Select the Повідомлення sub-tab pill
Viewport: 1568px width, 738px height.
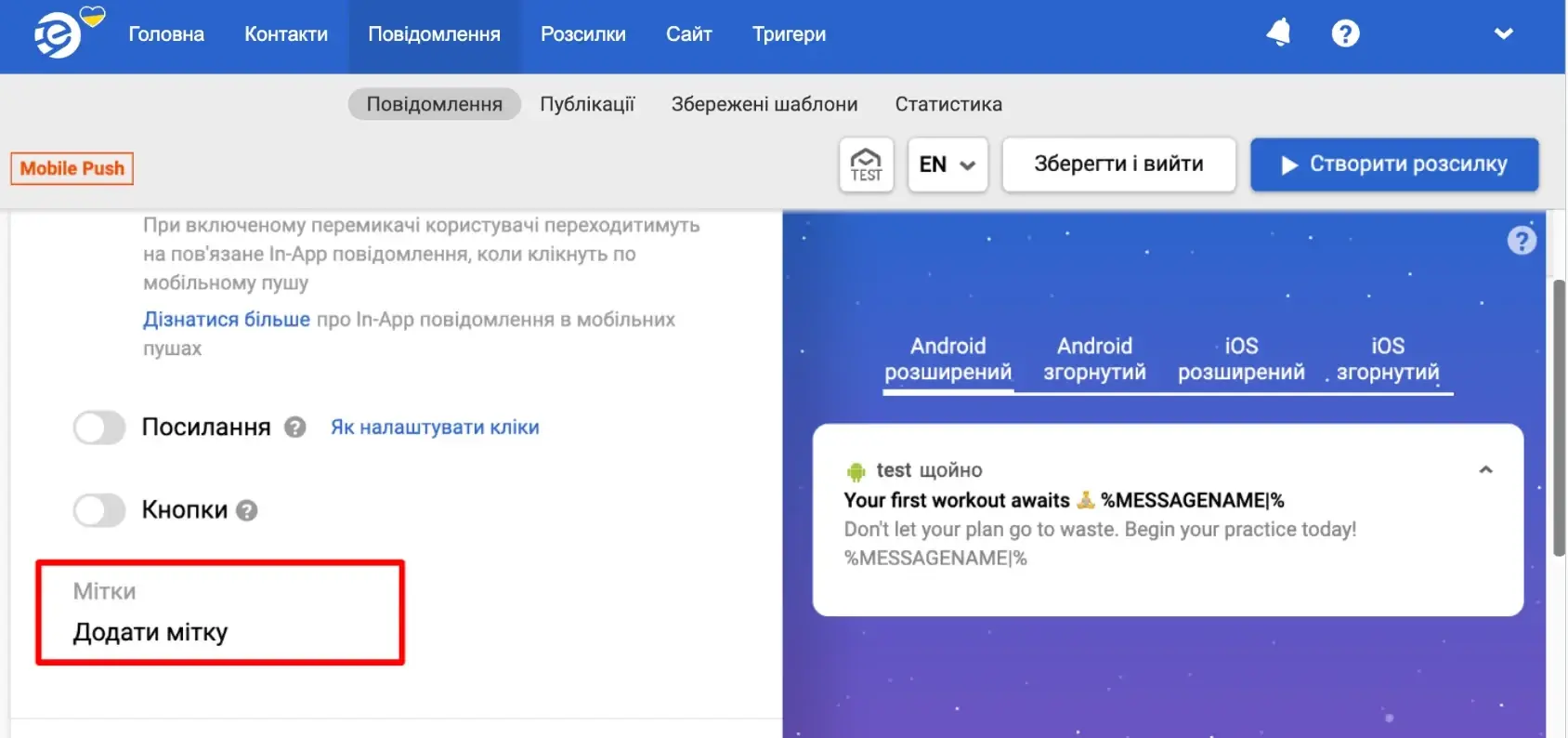click(435, 104)
